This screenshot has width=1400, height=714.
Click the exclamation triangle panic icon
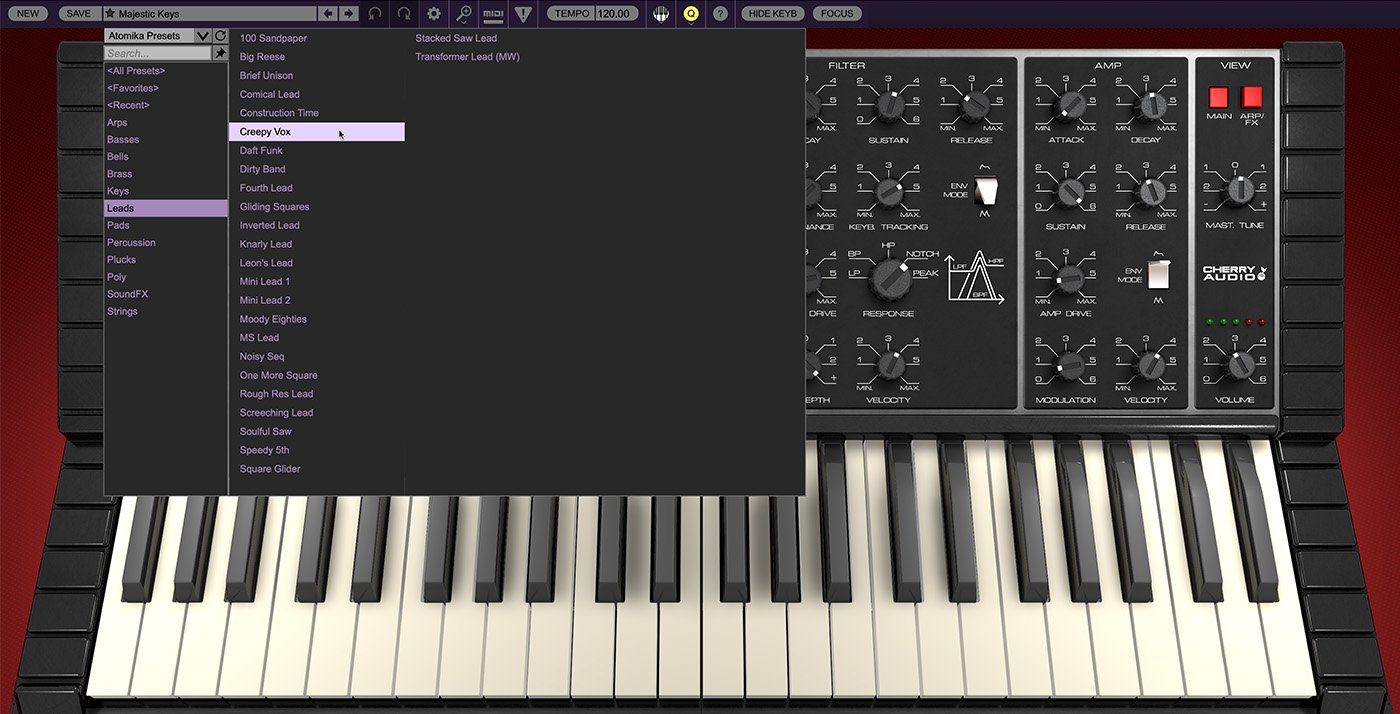[521, 13]
